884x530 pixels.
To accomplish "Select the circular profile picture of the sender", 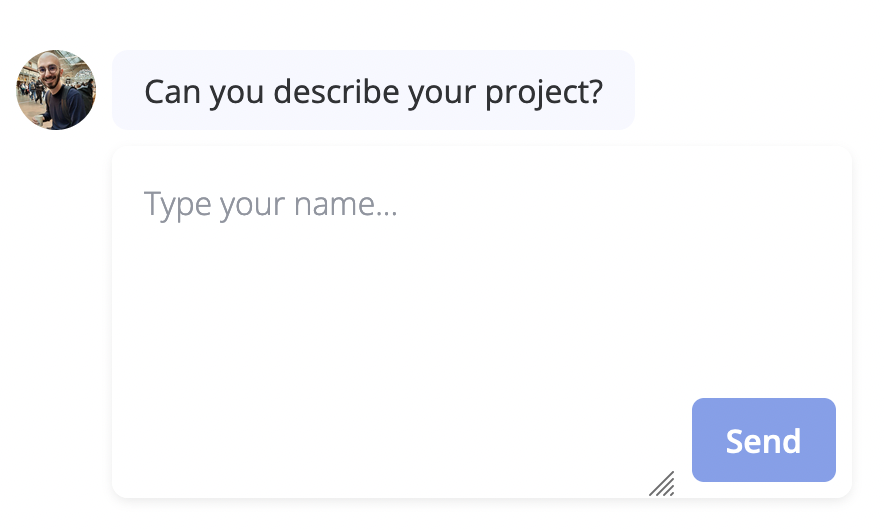I will click(x=56, y=90).
